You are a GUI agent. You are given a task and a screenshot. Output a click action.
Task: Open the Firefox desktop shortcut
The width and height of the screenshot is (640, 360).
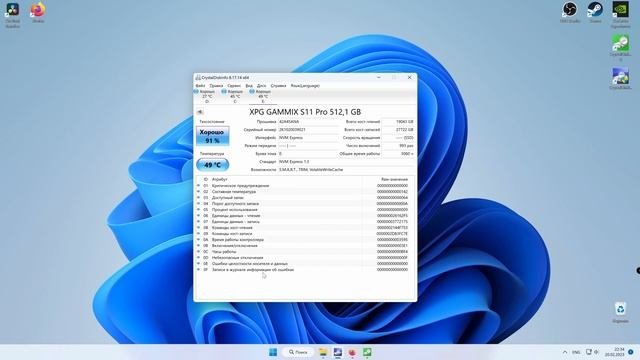coord(38,12)
